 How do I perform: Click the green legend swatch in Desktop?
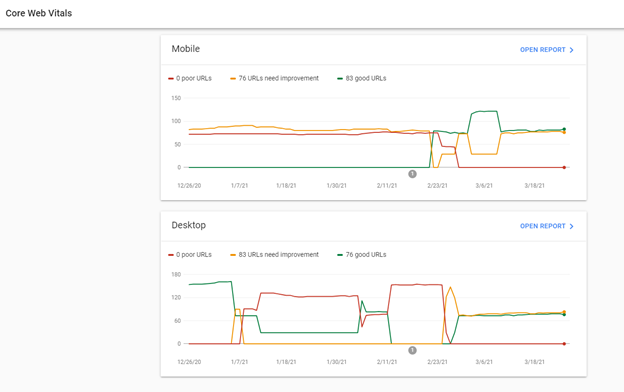pyautogui.click(x=340, y=255)
